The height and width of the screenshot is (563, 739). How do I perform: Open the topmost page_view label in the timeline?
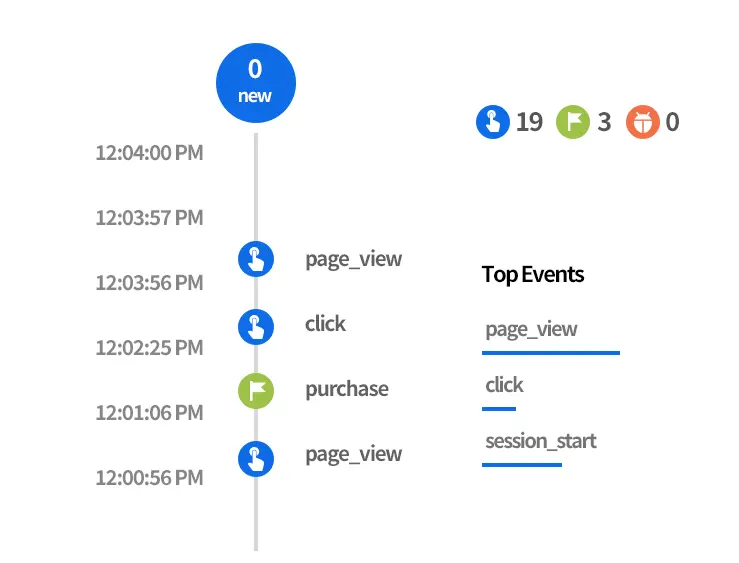point(353,259)
